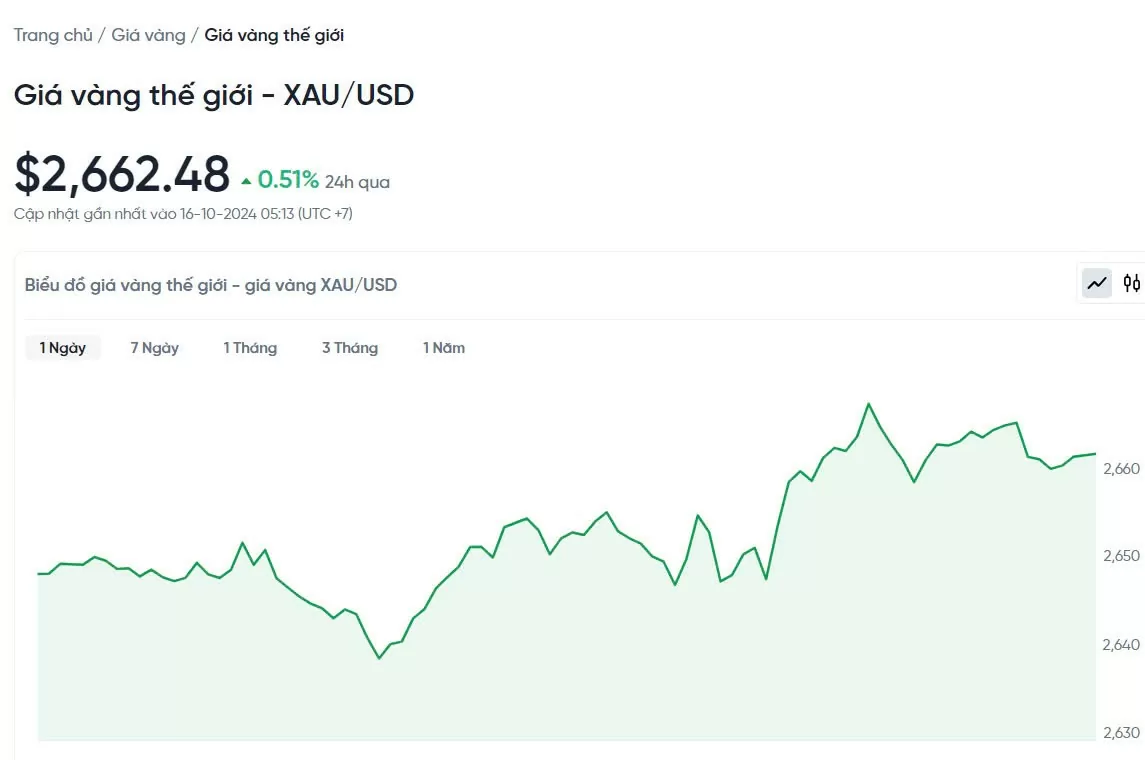Show the 3 Tháng chart range
Image resolution: width=1145 pixels, height=760 pixels.
coord(350,348)
